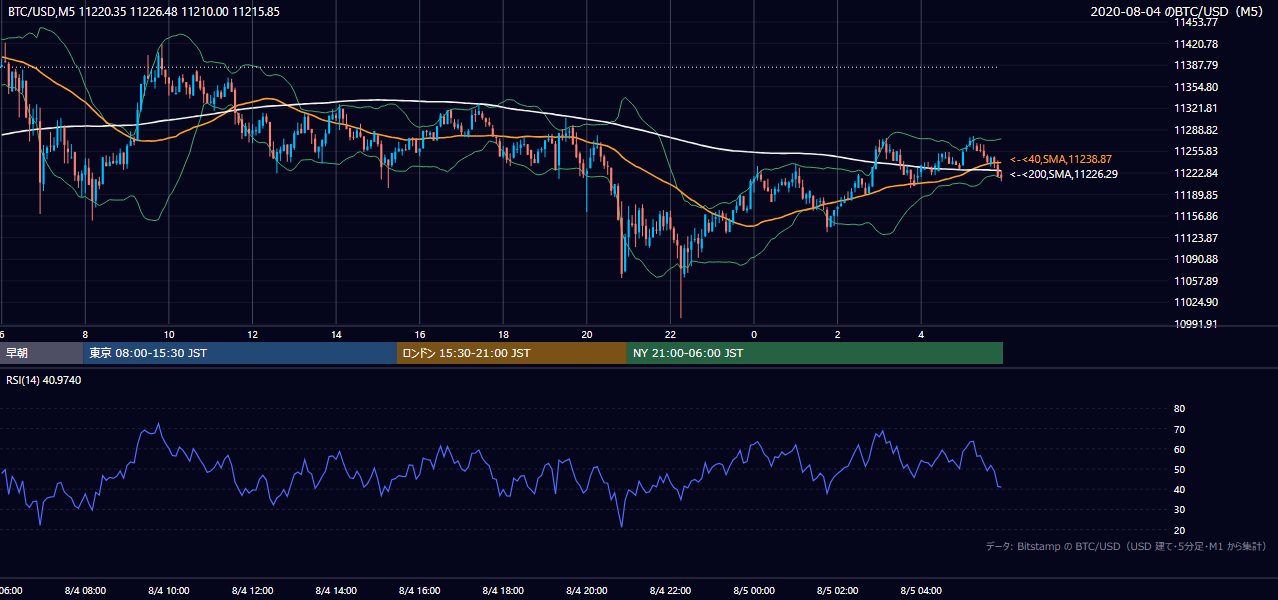
Task: Click hour marker 12 under the price chart
Action: point(253,335)
